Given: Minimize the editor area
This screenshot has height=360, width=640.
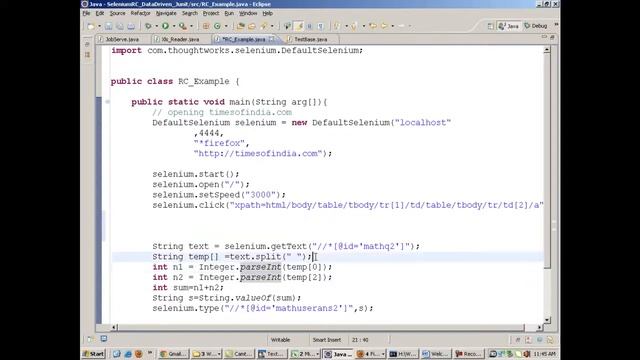Looking at the screenshot, I should coord(544,37).
